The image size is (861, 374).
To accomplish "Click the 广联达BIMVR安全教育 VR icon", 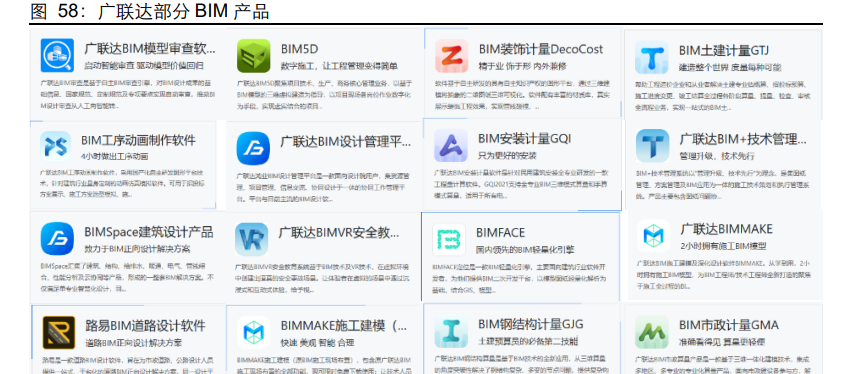I will tap(251, 239).
